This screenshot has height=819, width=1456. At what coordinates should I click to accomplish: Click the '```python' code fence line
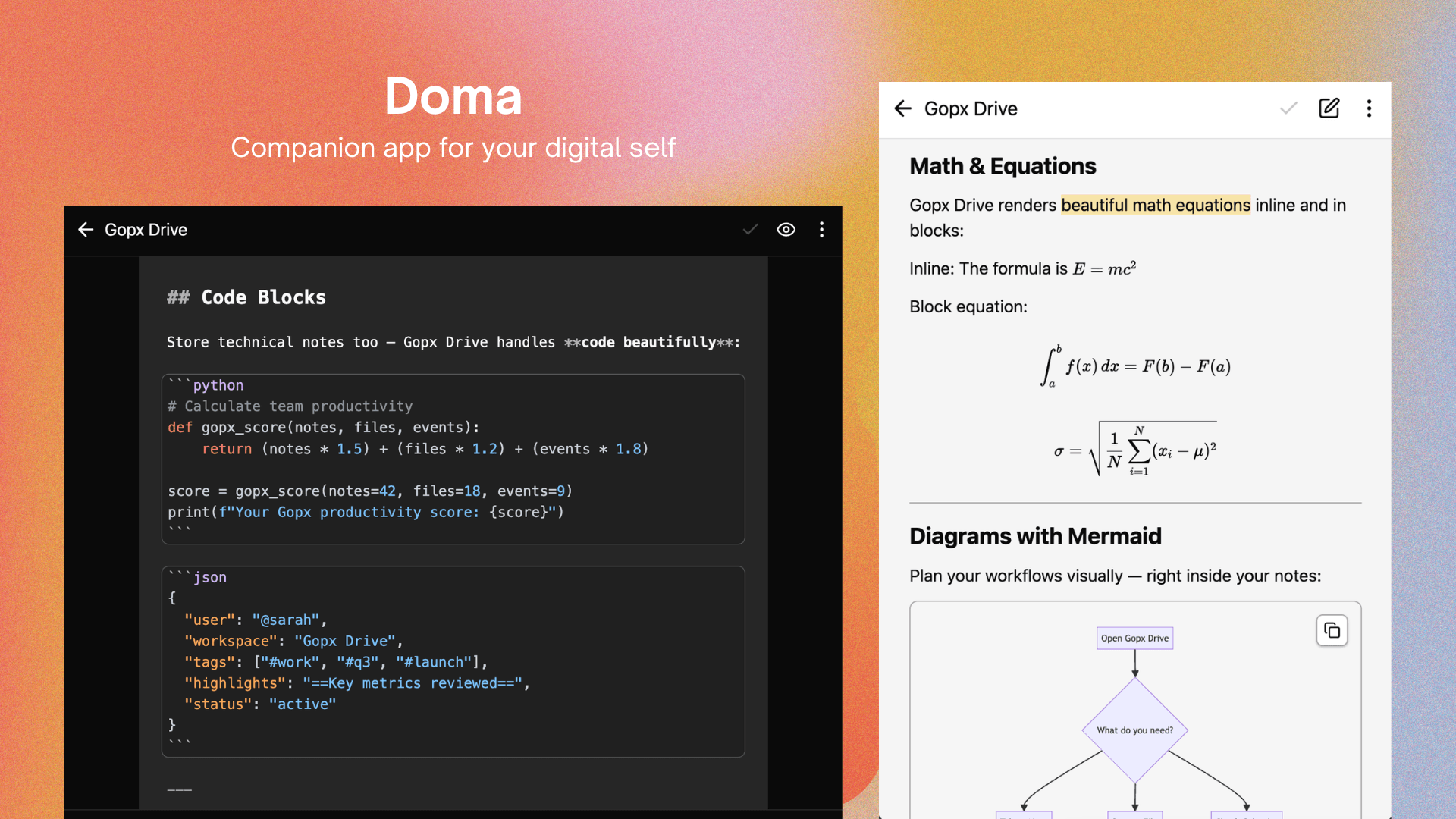tap(206, 385)
